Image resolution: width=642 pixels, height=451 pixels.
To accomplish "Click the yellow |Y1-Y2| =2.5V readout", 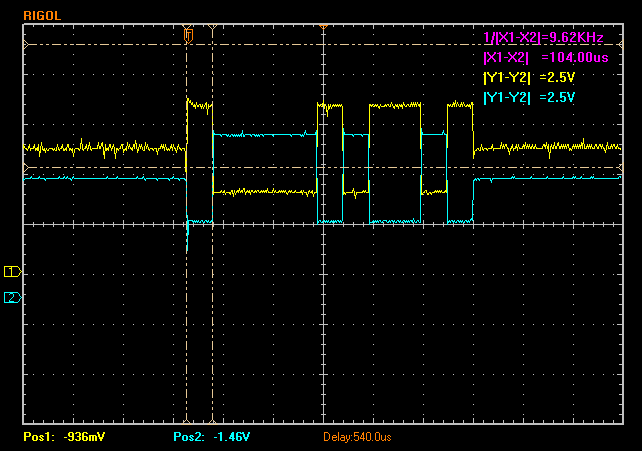I will (529, 77).
